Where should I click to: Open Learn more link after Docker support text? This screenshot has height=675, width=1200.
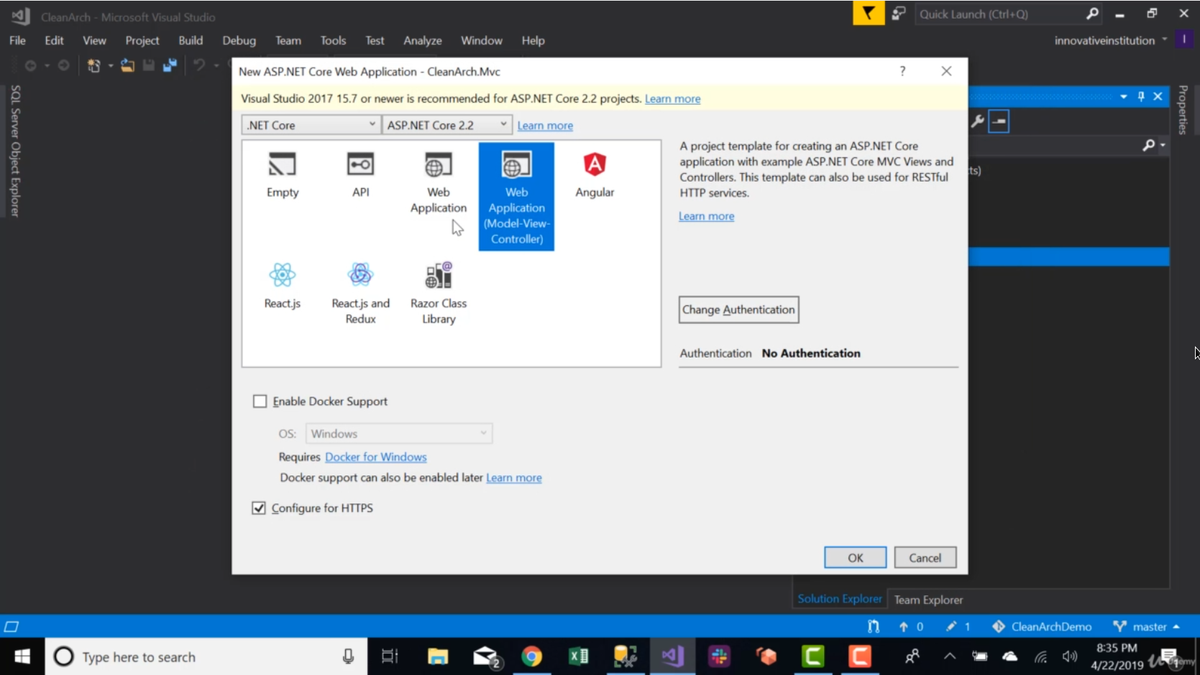pyautogui.click(x=514, y=477)
